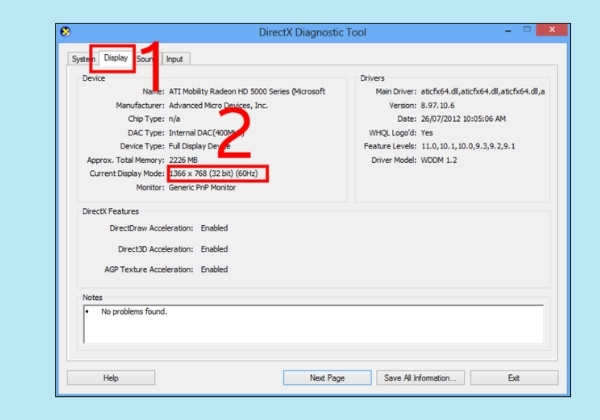Click the 'DirectX Diagnostic Tool' title bar text

(313, 32)
